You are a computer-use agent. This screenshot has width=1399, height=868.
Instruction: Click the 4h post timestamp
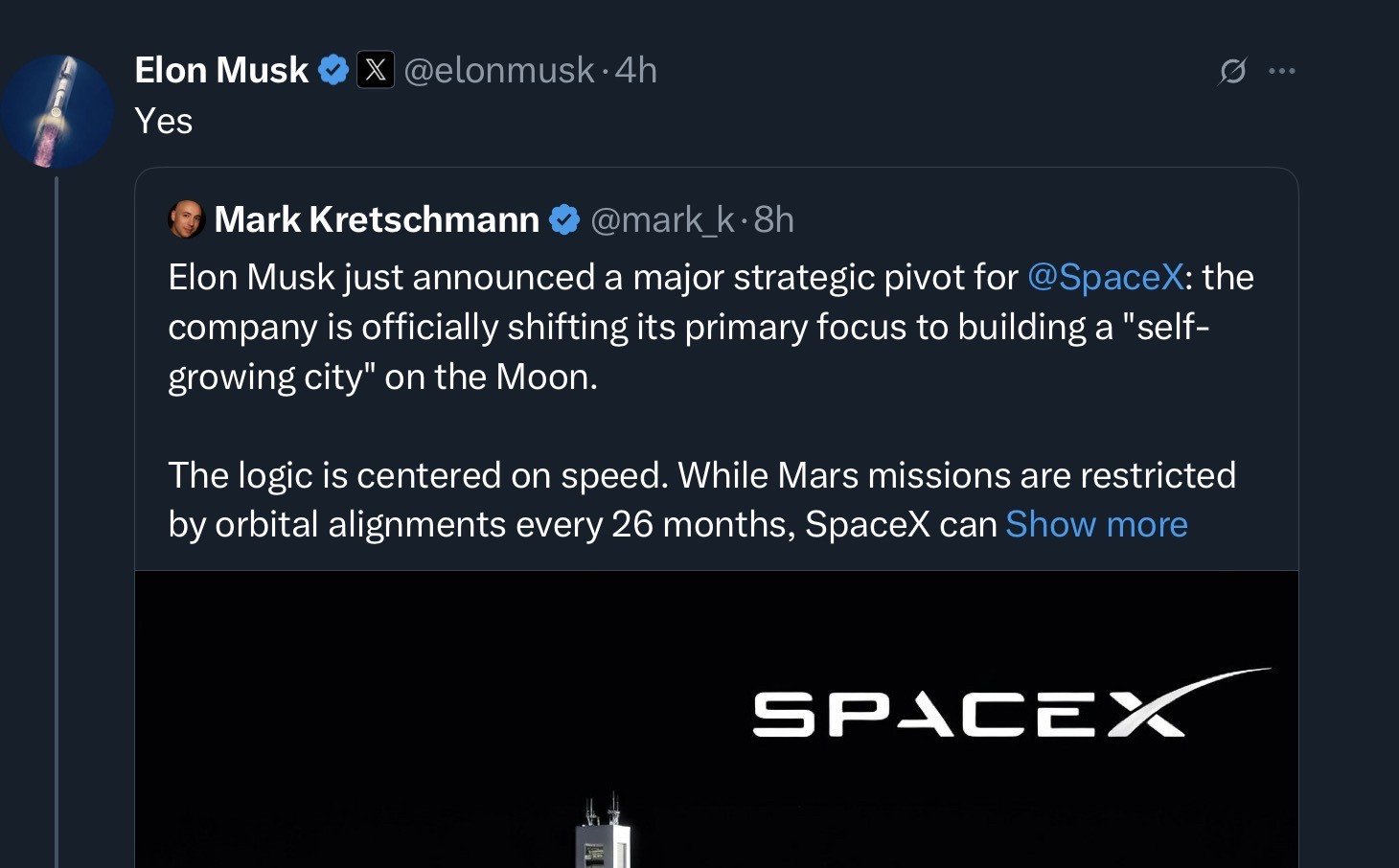[636, 70]
